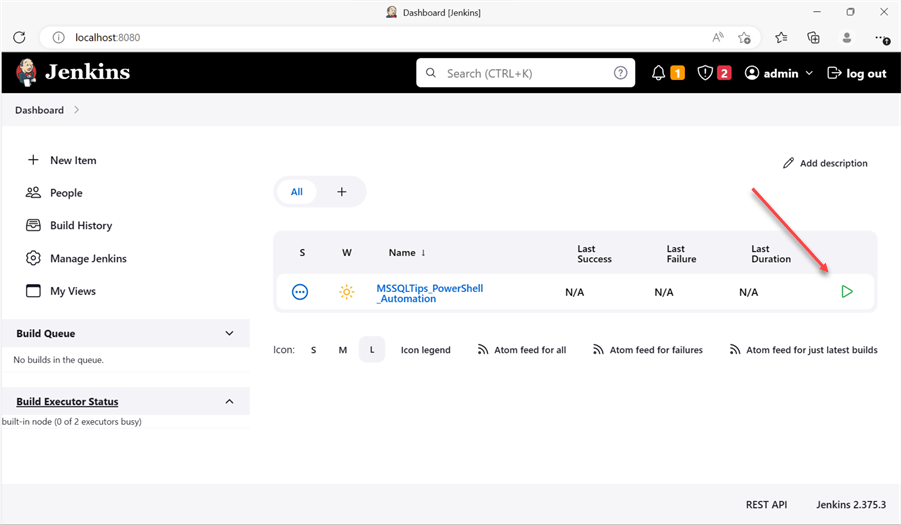The width and height of the screenshot is (901, 525).
Task: Open the Icon legend link
Action: point(425,350)
